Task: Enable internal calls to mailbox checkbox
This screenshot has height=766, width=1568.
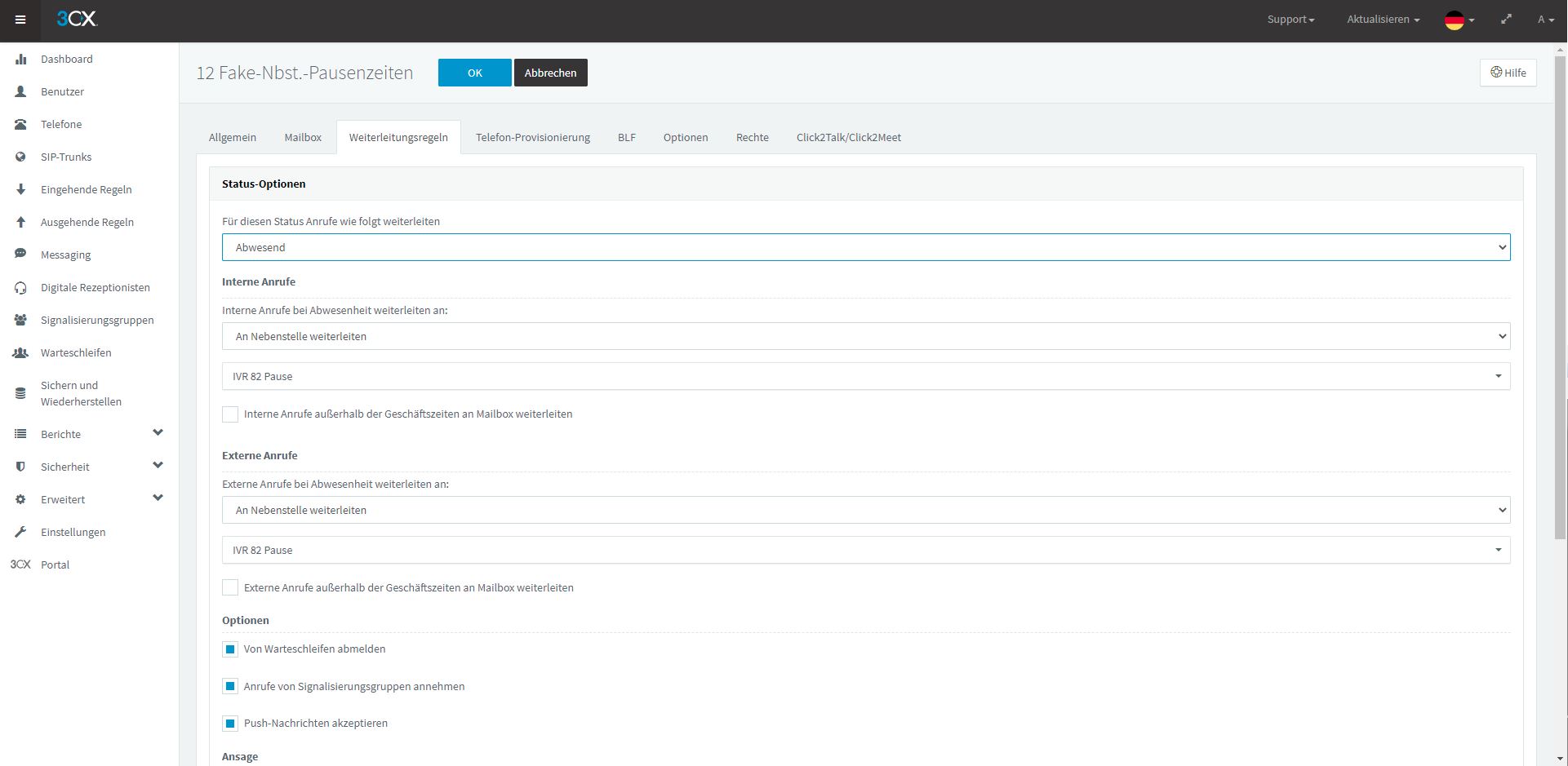Action: click(230, 414)
